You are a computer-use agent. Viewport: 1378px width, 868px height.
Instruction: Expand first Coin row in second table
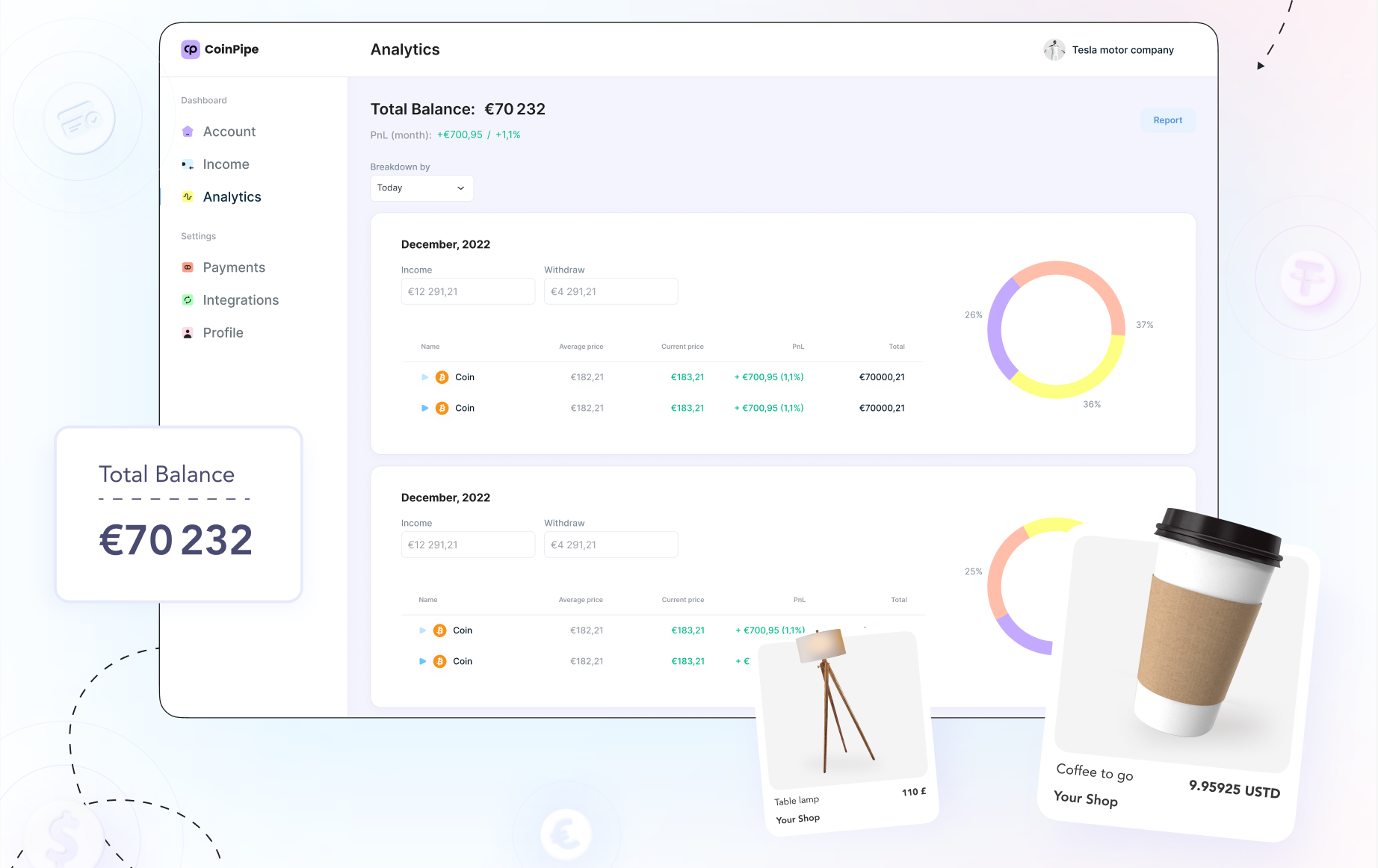coord(422,630)
